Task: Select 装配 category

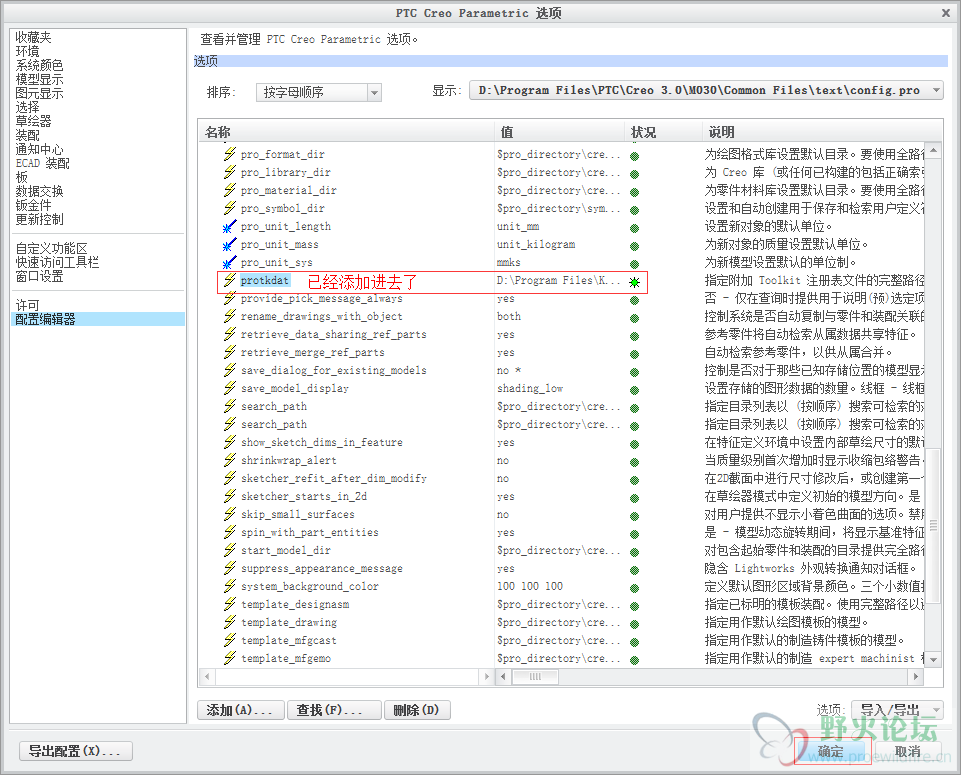Action: click(28, 135)
